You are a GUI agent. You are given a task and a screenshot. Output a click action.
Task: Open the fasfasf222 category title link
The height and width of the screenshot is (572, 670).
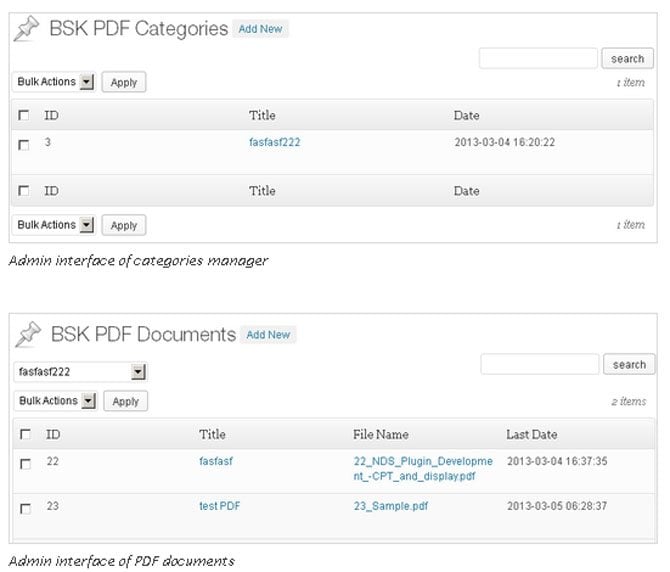(275, 142)
